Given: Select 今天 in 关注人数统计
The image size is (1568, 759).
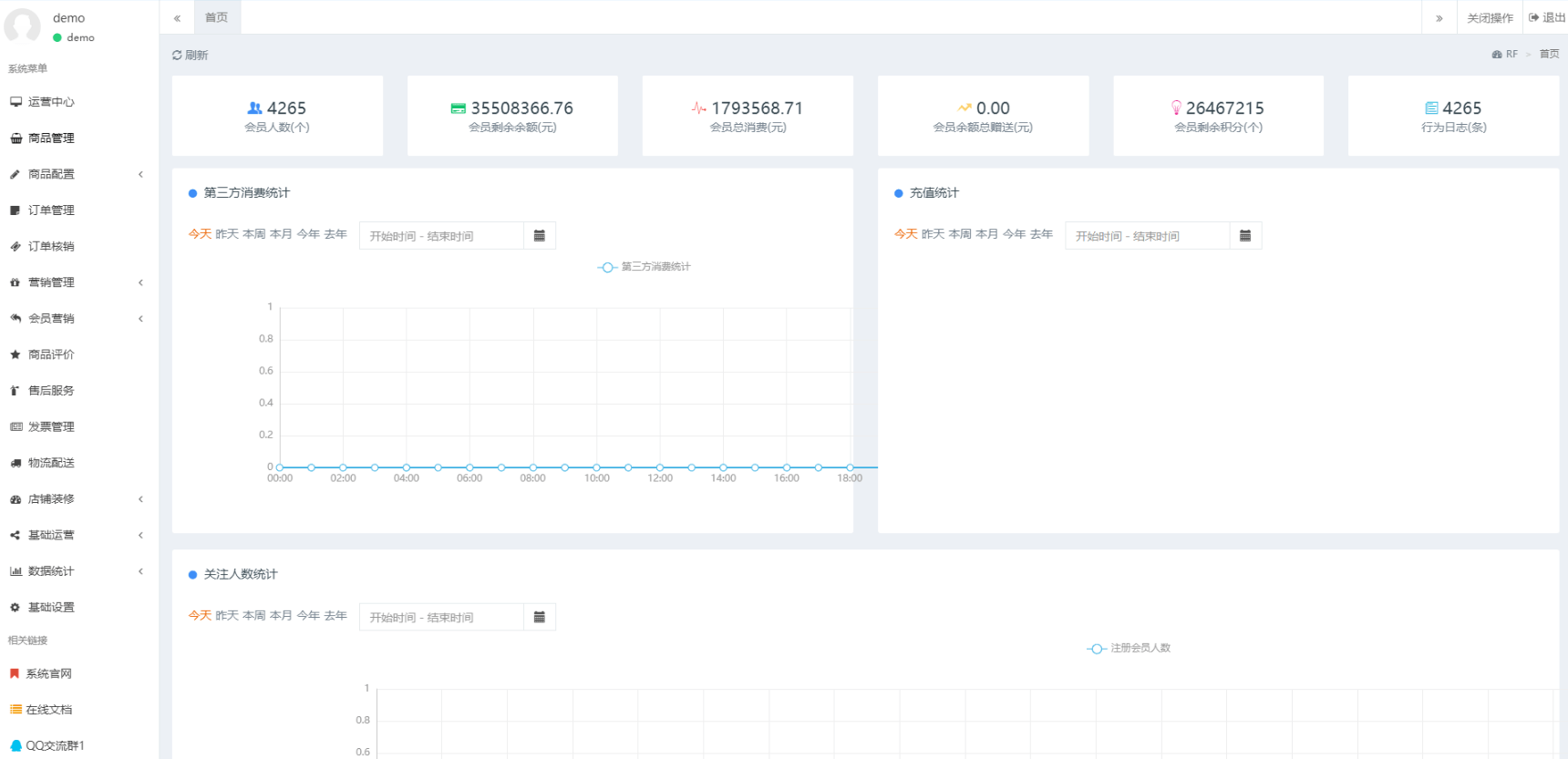Looking at the screenshot, I should 200,616.
